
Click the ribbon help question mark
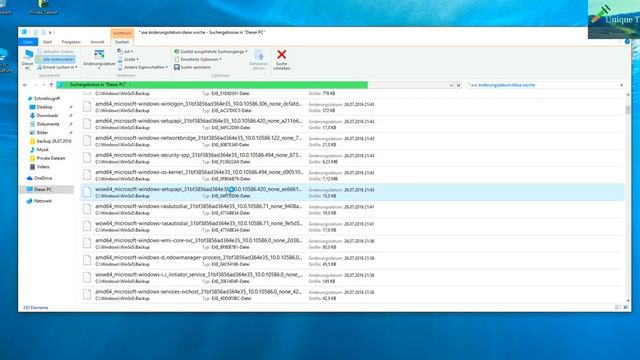(627, 42)
